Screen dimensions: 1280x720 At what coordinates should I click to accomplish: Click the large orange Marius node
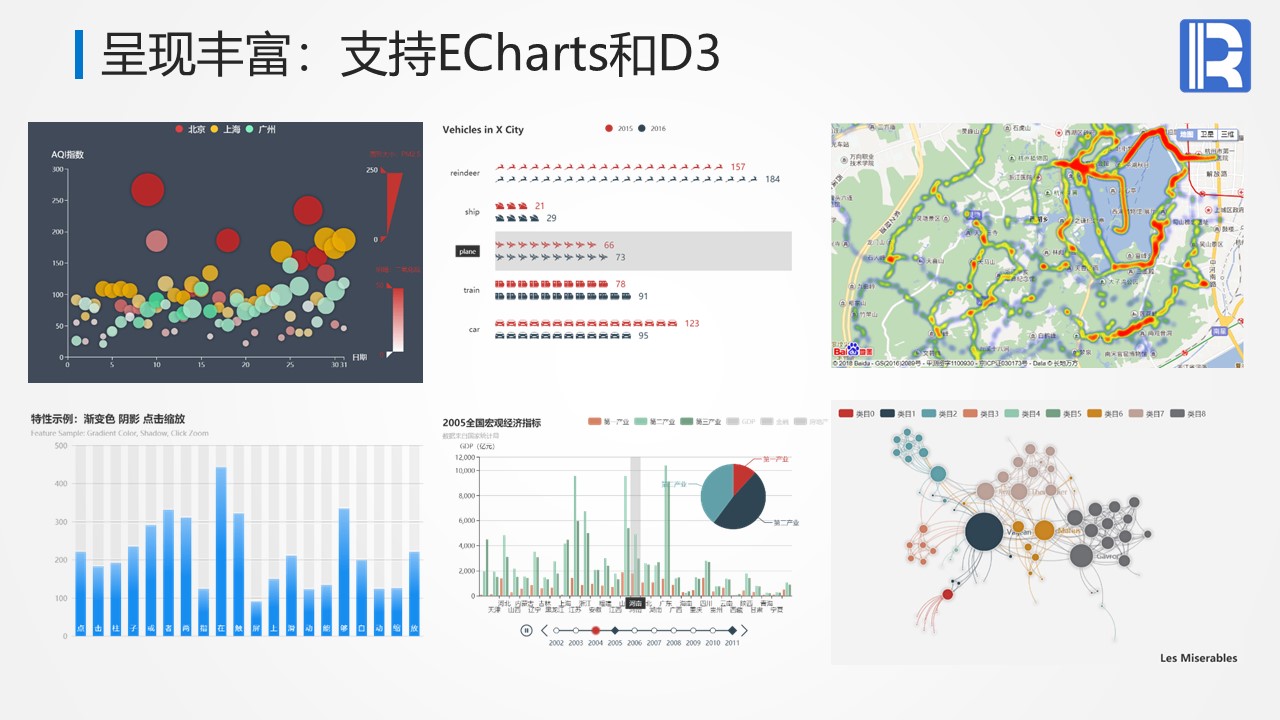click(1044, 530)
